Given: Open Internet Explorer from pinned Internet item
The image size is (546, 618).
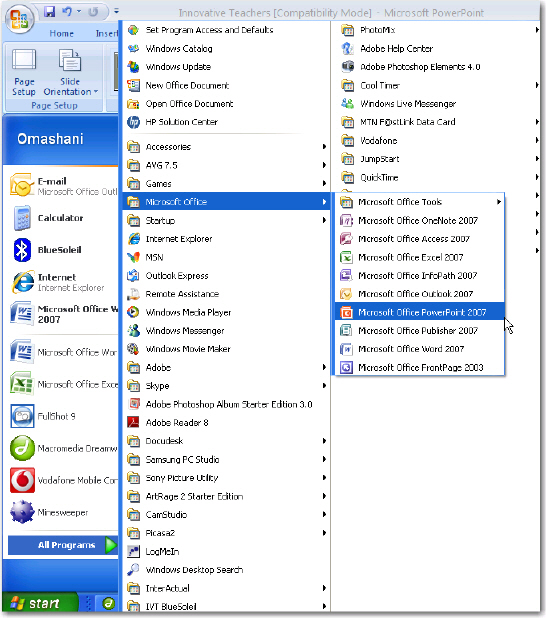Looking at the screenshot, I should tap(63, 282).
